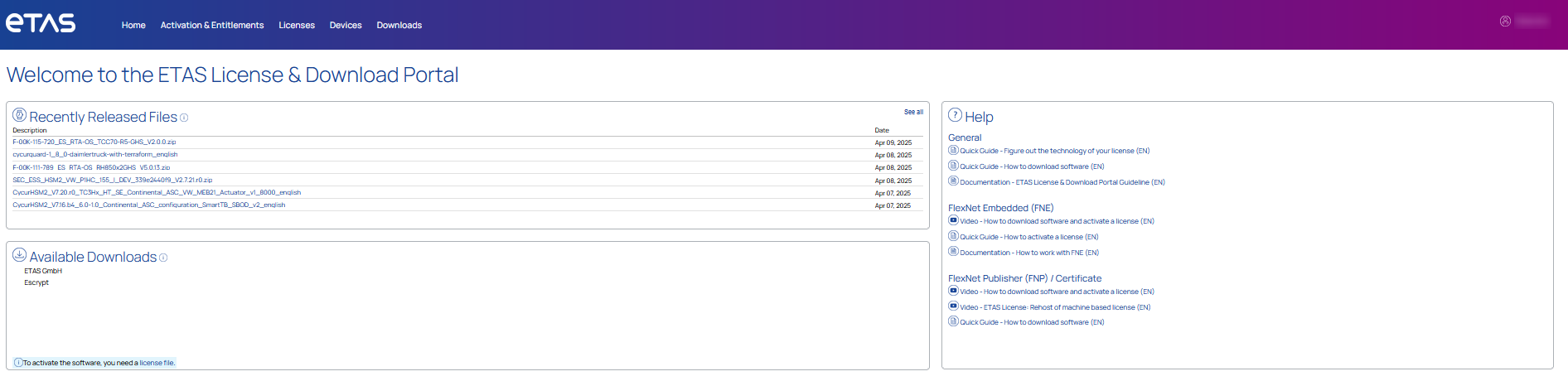Click the Help question mark icon
Screen dimensions: 1568x381
955,115
